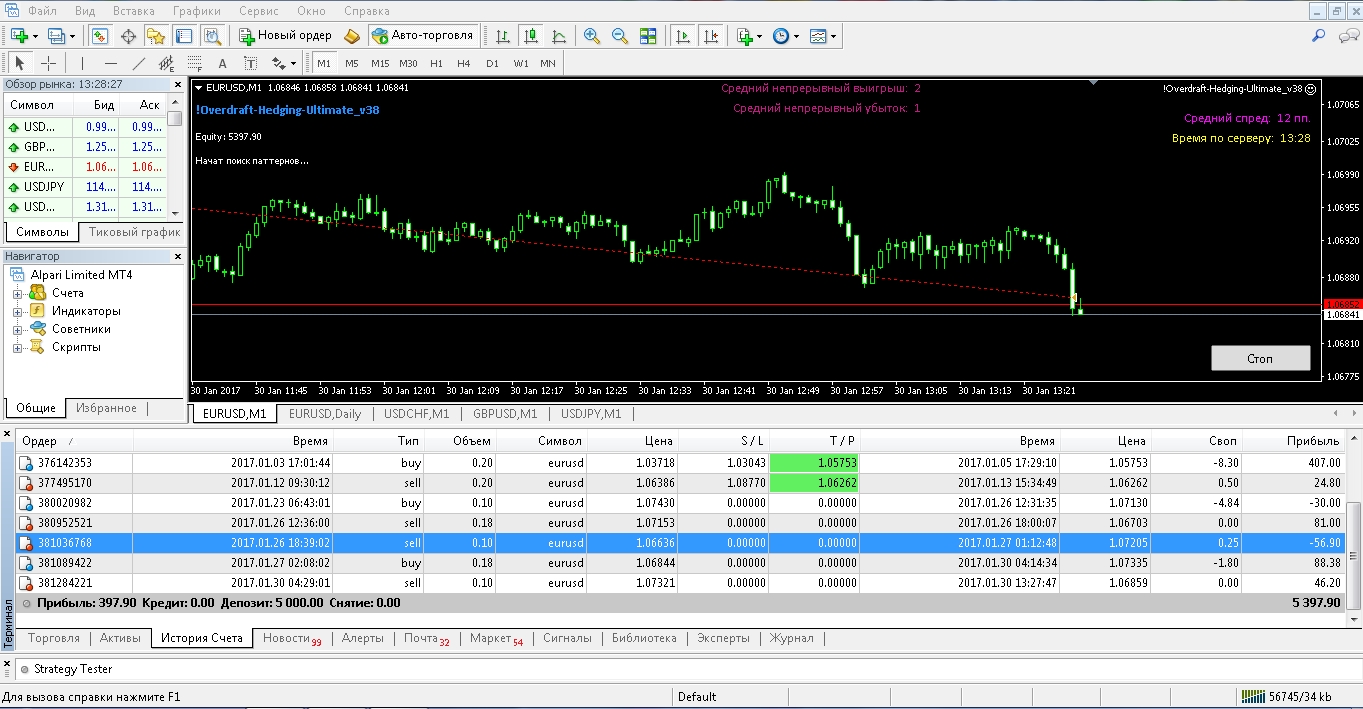Zoom in on the chart

pyautogui.click(x=592, y=36)
